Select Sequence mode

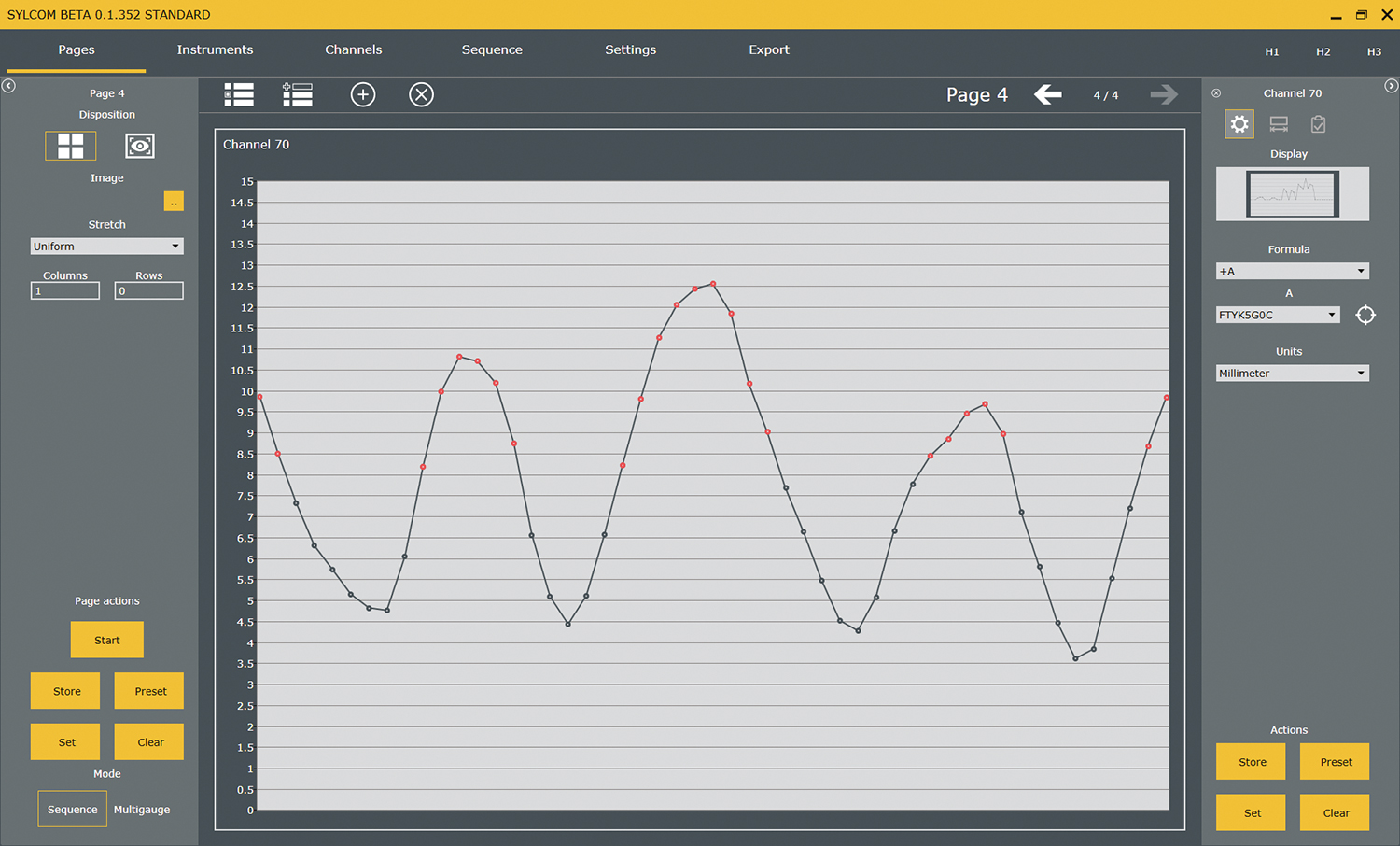click(73, 809)
